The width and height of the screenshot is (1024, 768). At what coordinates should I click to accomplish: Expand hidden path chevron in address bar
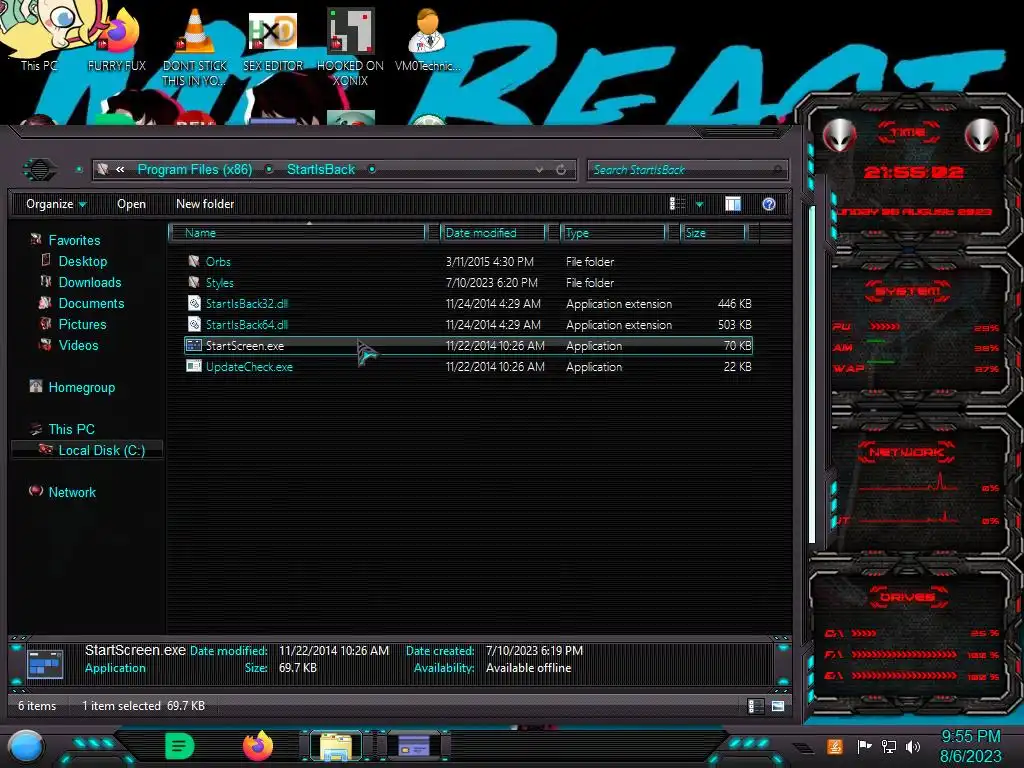point(120,169)
